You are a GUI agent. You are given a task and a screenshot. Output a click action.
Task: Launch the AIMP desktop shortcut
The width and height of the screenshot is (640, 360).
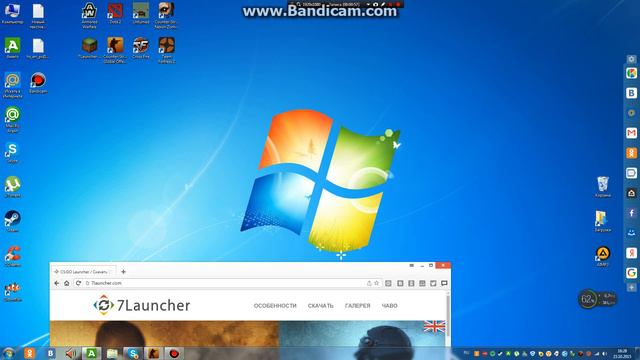click(x=603, y=256)
